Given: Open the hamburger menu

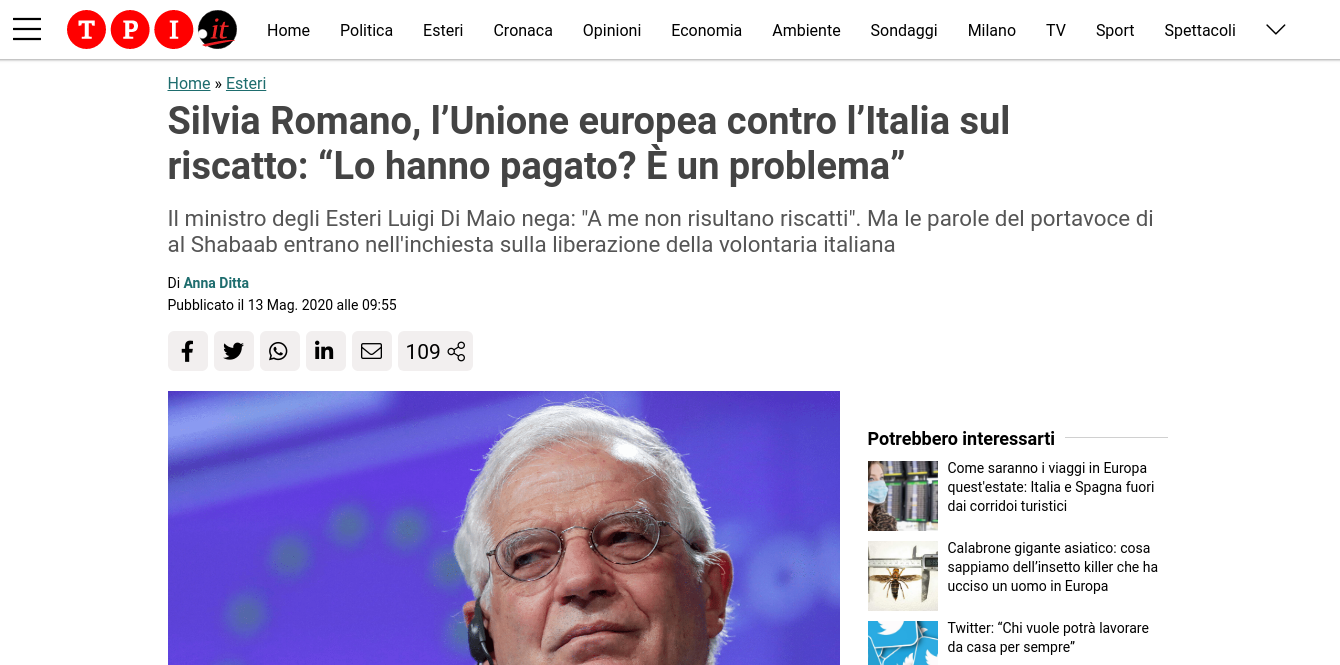Looking at the screenshot, I should (x=27, y=30).
